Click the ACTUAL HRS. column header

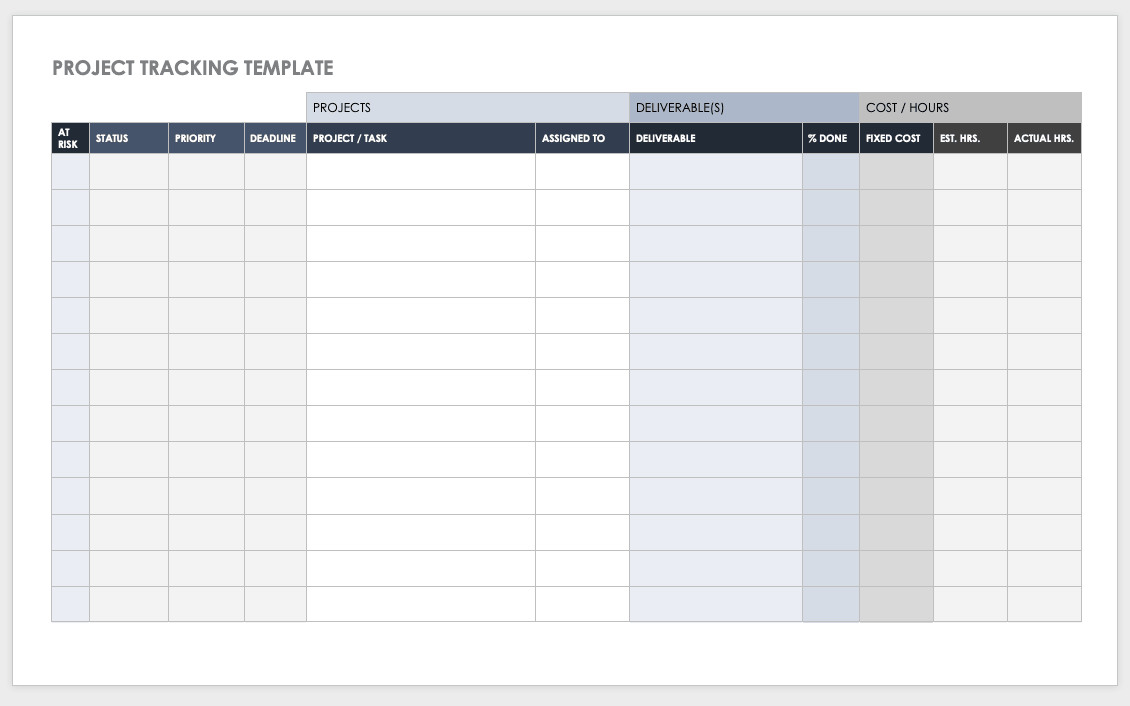(x=1044, y=138)
